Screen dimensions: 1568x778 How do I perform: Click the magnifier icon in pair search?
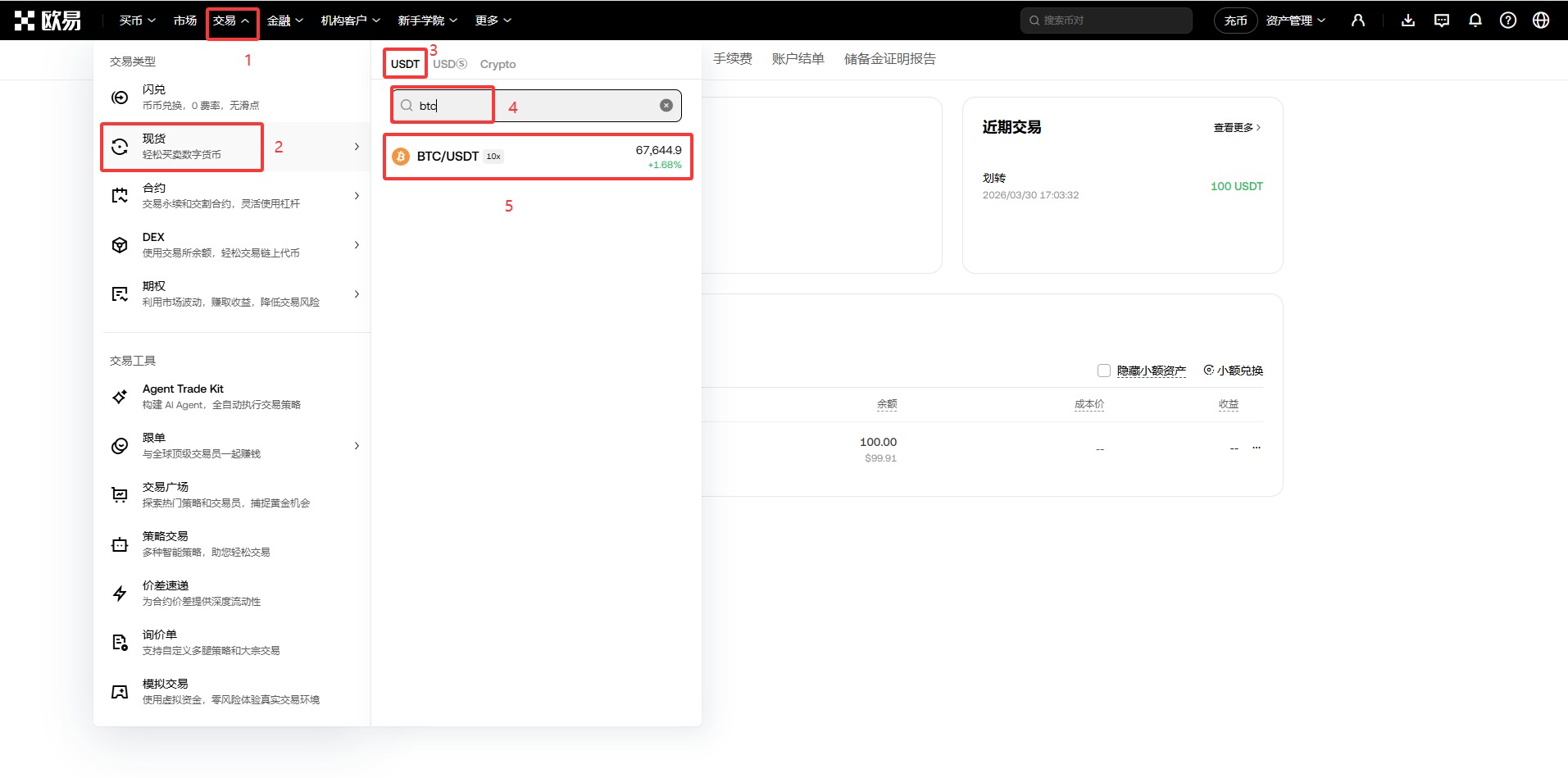[407, 105]
